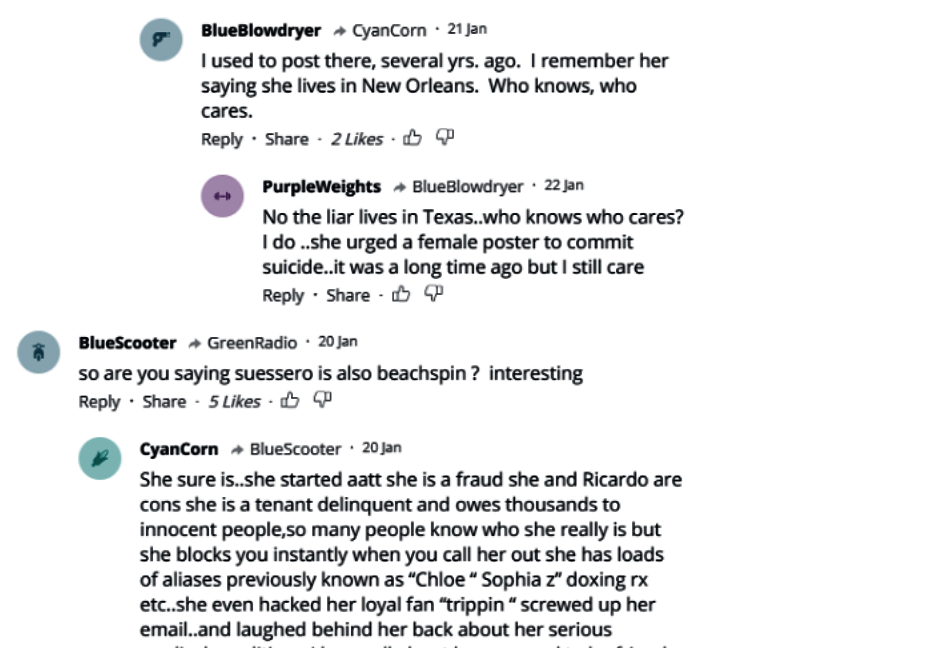Upvote BlueScooter's comment
This screenshot has width=950, height=648.
click(290, 401)
